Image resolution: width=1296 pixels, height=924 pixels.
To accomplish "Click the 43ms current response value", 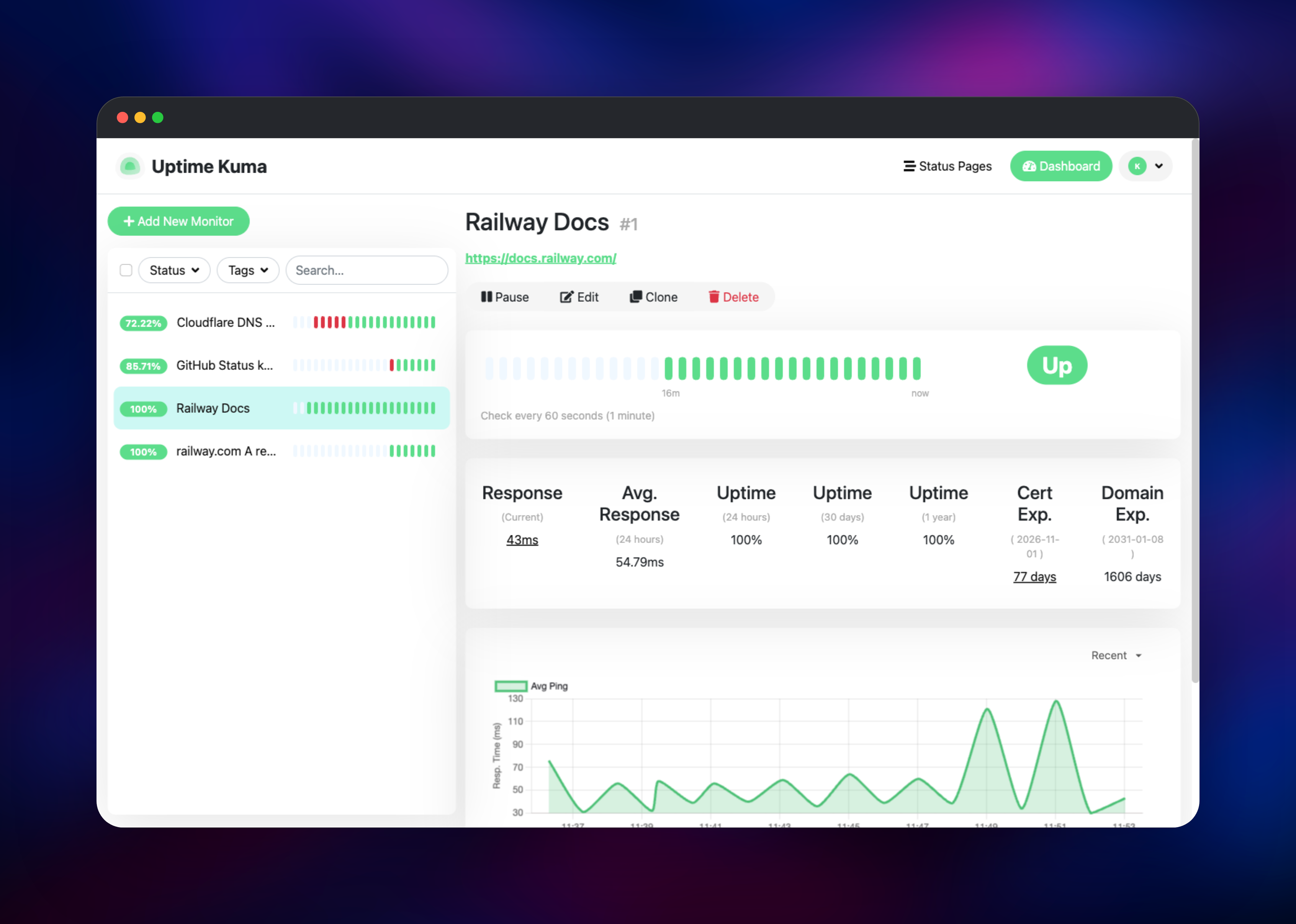I will [x=522, y=540].
